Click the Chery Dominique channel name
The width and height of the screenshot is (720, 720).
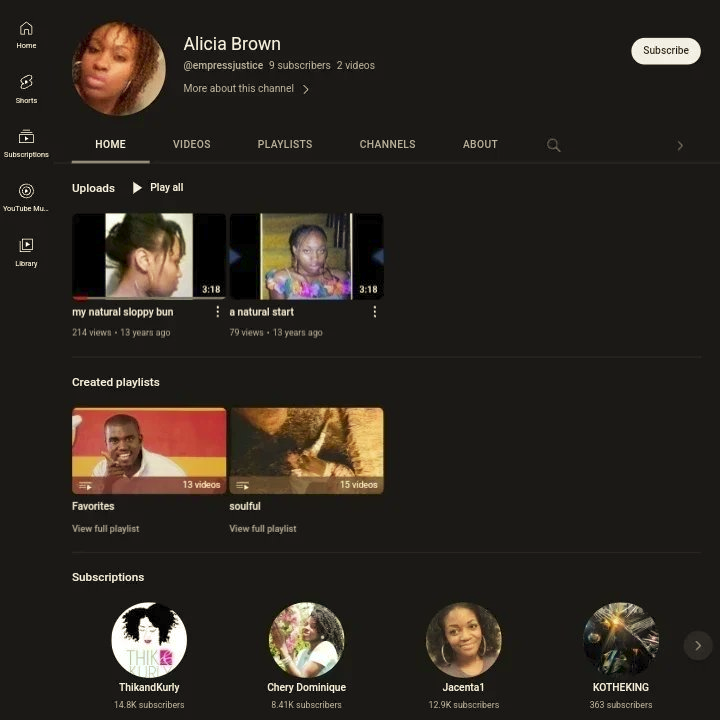pos(306,687)
